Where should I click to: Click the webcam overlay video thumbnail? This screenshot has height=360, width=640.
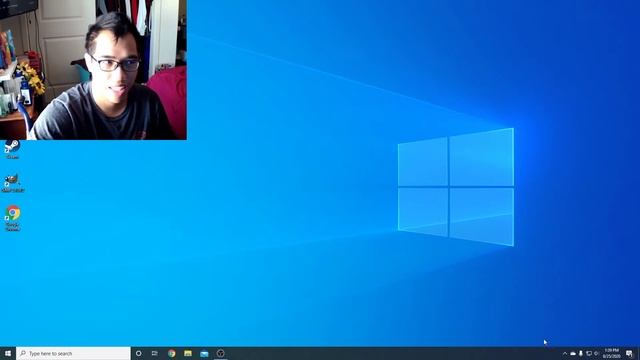pyautogui.click(x=93, y=70)
